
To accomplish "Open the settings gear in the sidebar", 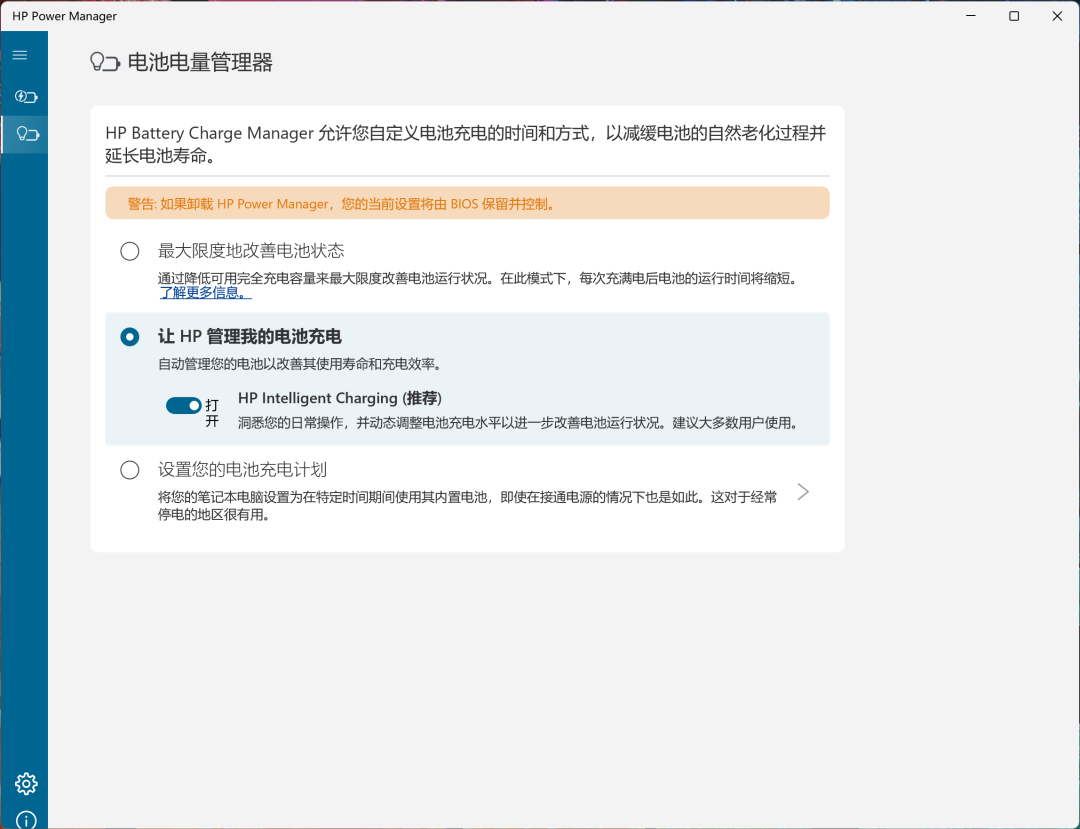I will click(26, 784).
